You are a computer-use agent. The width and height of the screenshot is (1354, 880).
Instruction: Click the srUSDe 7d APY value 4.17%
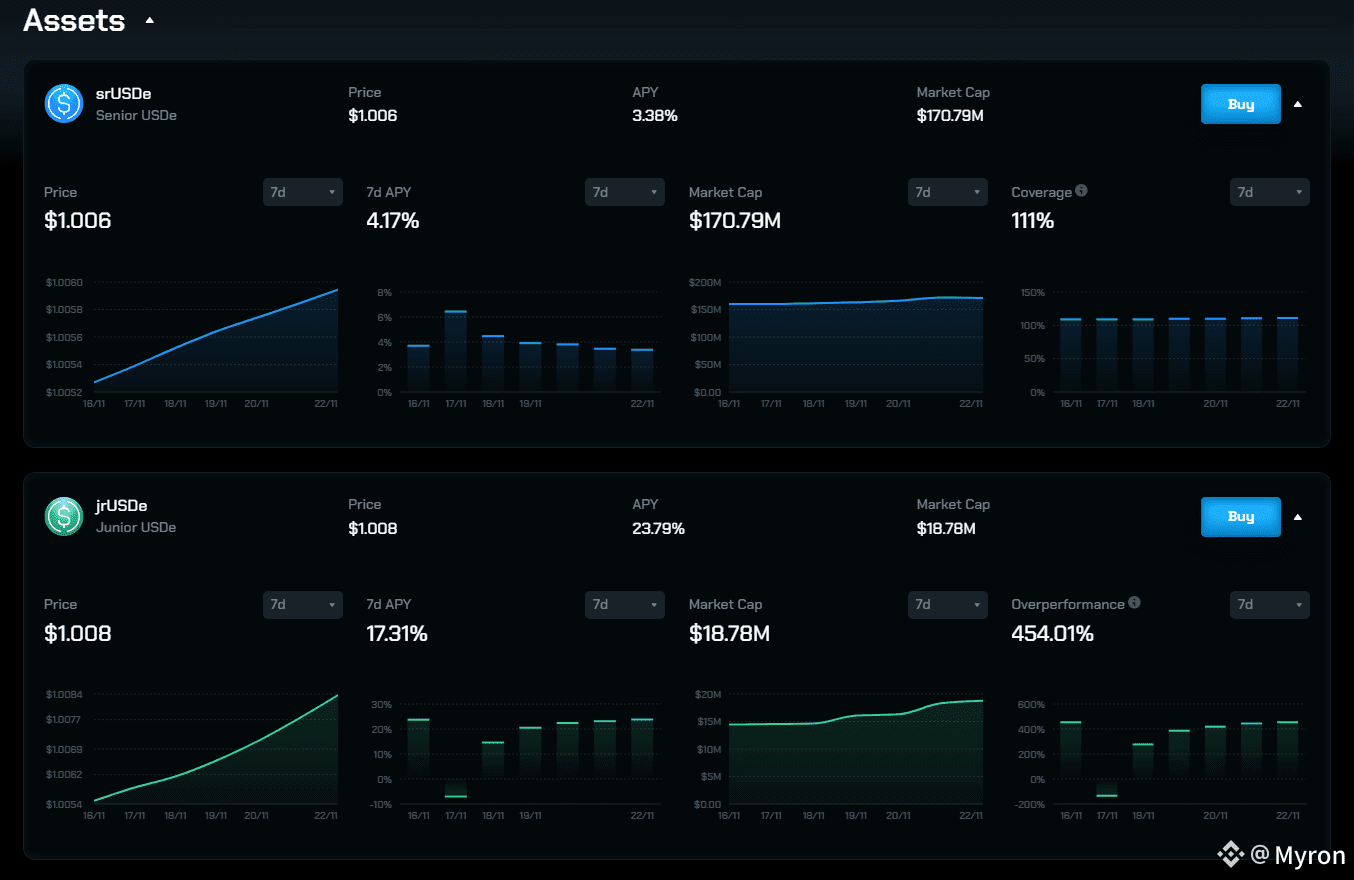tap(393, 221)
